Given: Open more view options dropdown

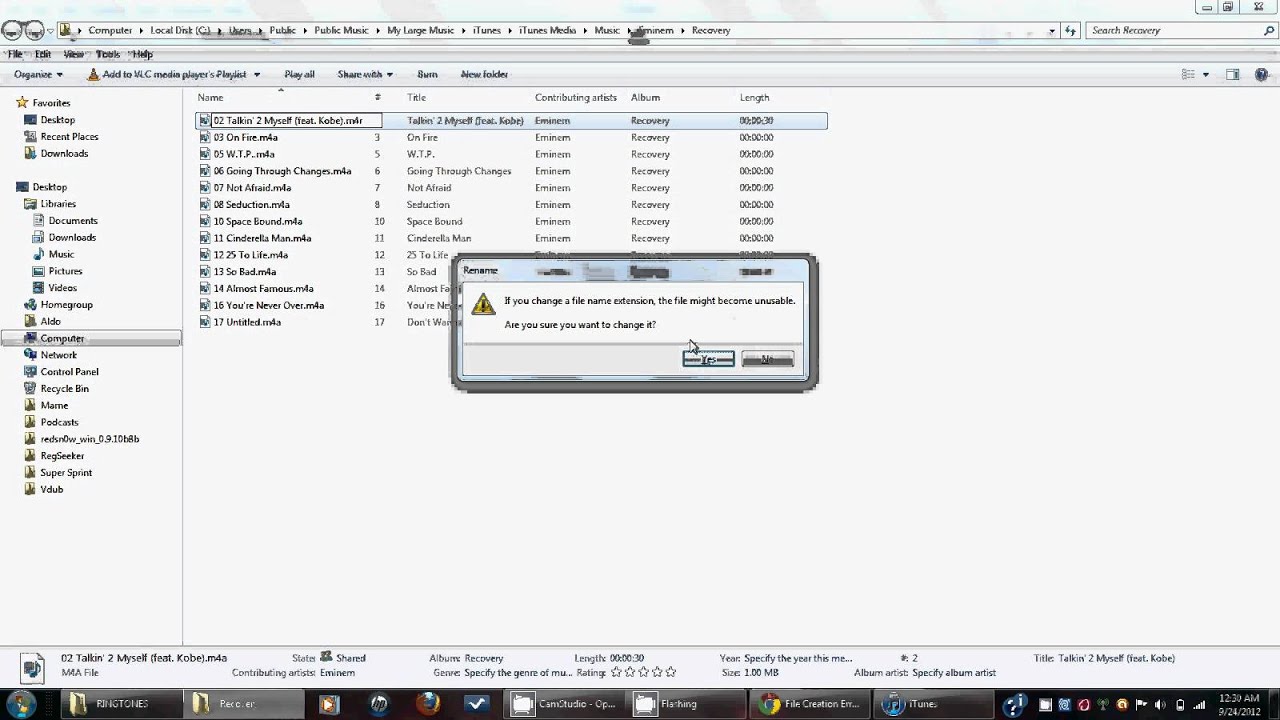Looking at the screenshot, I should pos(1205,75).
